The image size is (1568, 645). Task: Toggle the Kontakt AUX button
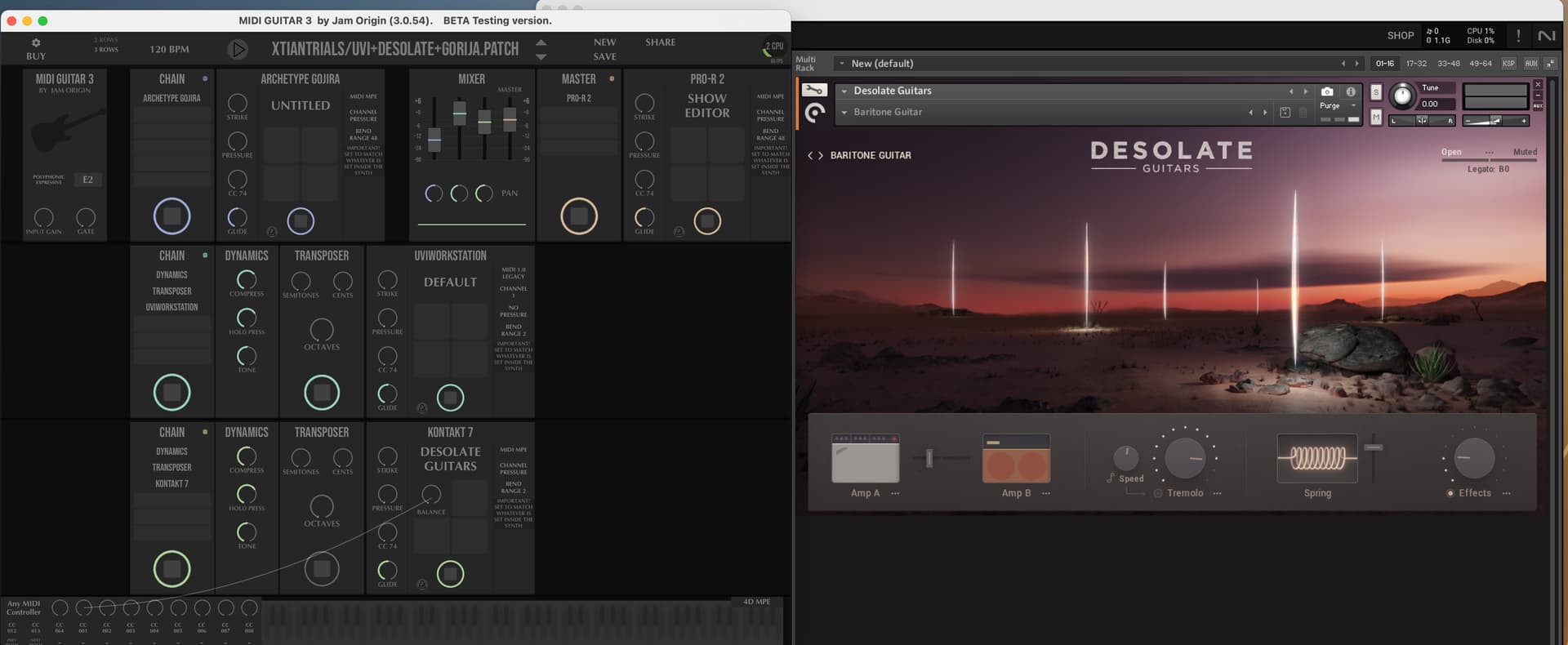[x=1530, y=63]
